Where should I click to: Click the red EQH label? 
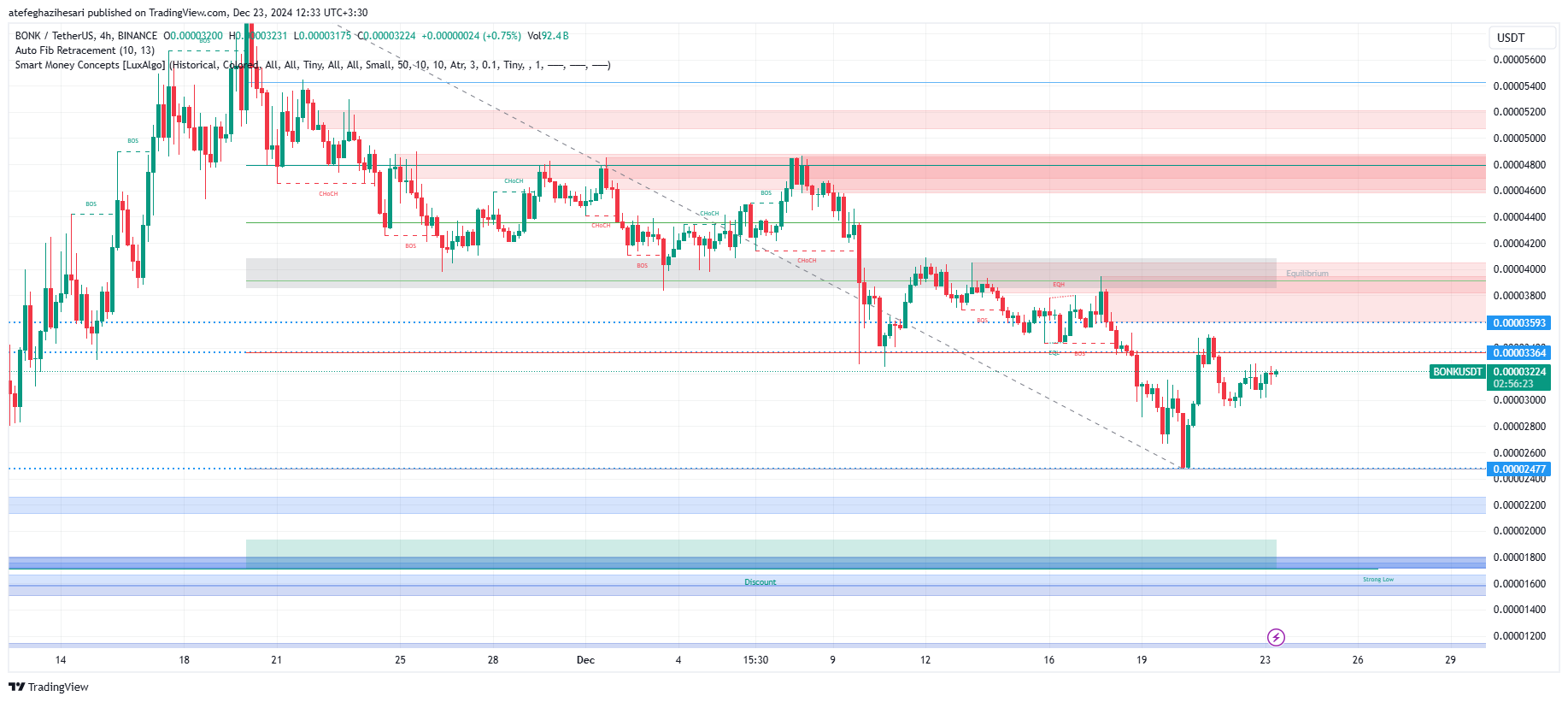1059,285
